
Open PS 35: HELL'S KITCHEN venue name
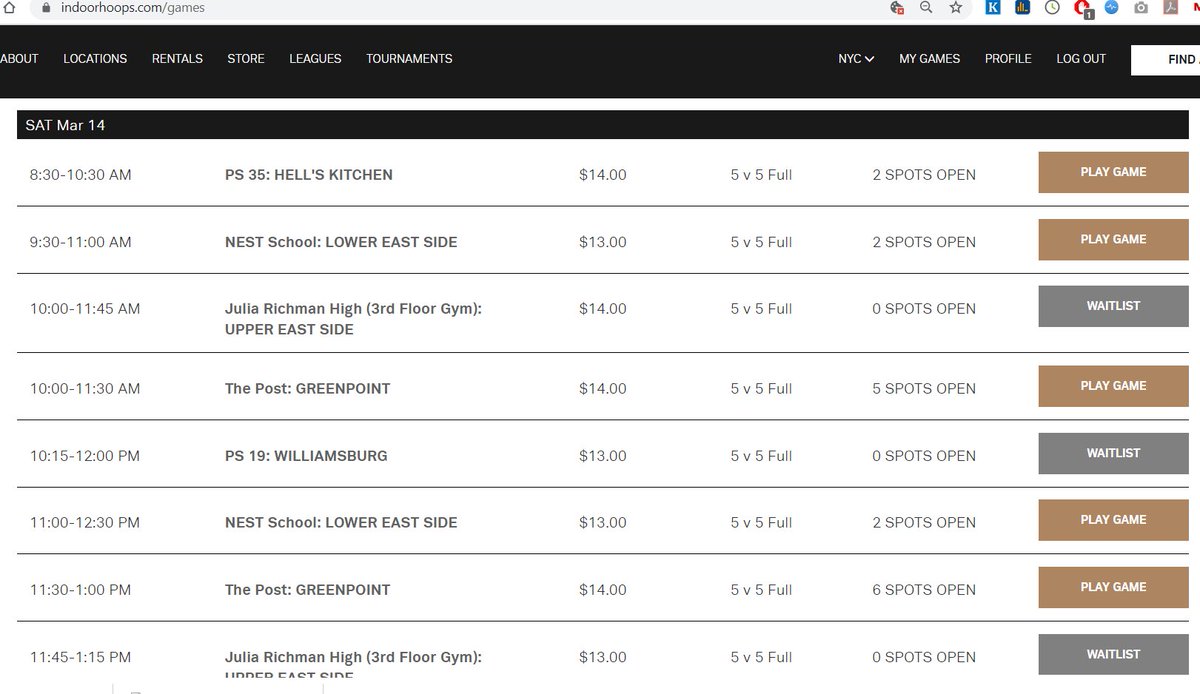[x=309, y=174]
